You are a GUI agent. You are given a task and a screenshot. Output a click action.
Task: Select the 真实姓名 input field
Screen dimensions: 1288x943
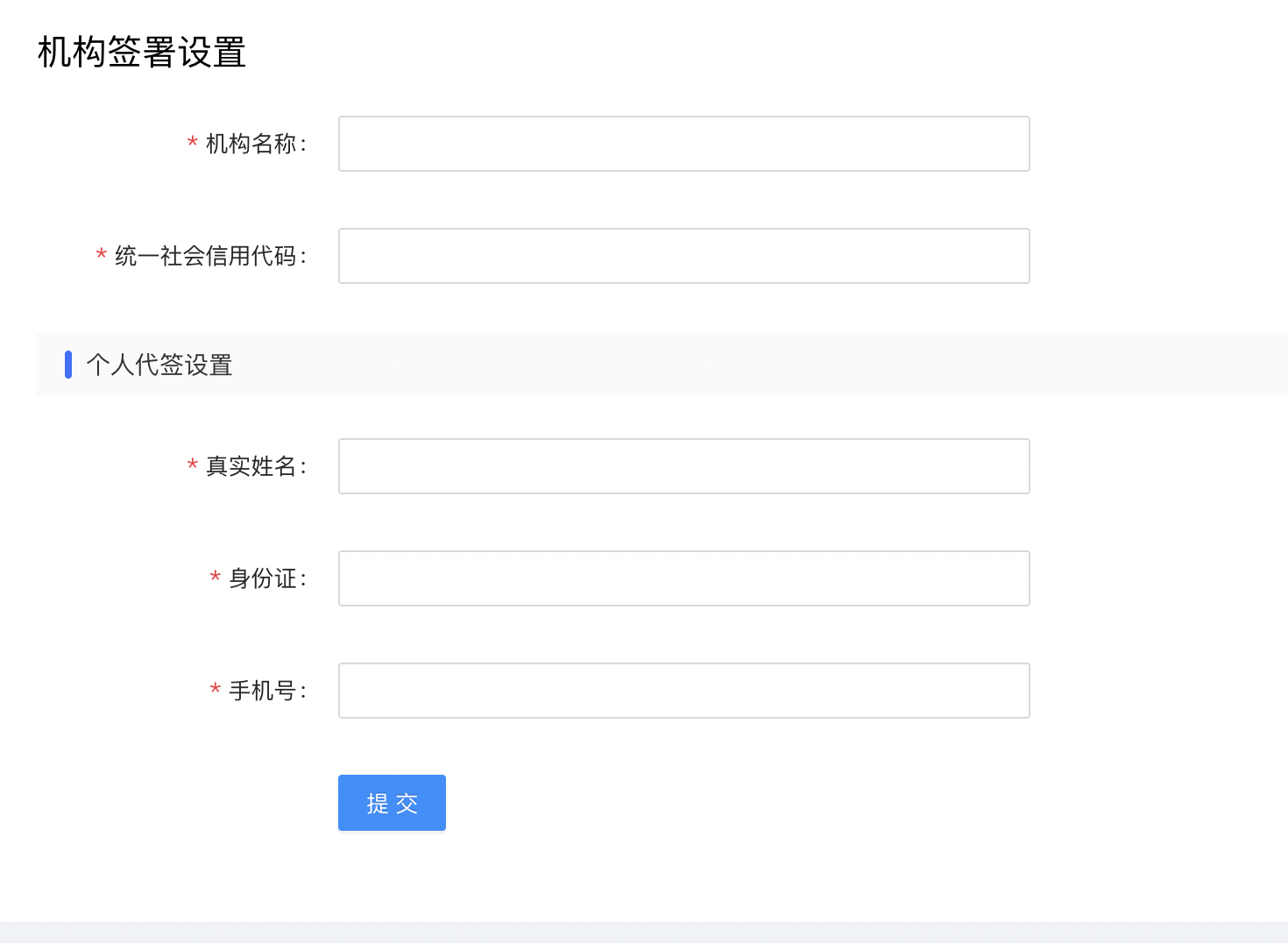683,466
